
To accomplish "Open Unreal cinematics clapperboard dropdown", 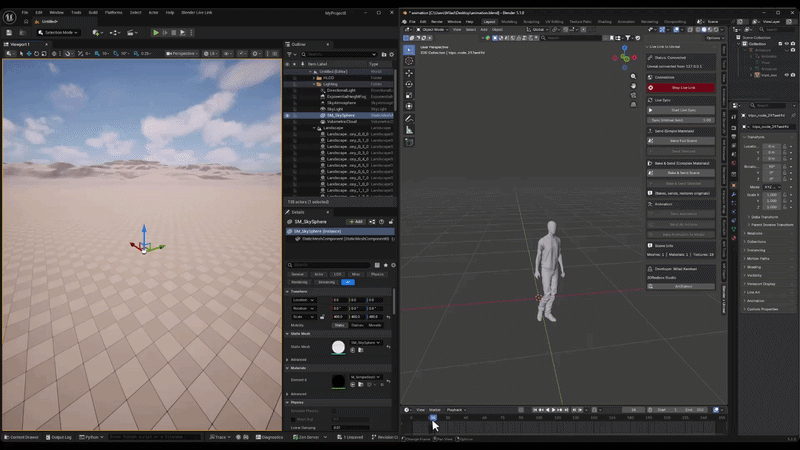I will [132, 33].
